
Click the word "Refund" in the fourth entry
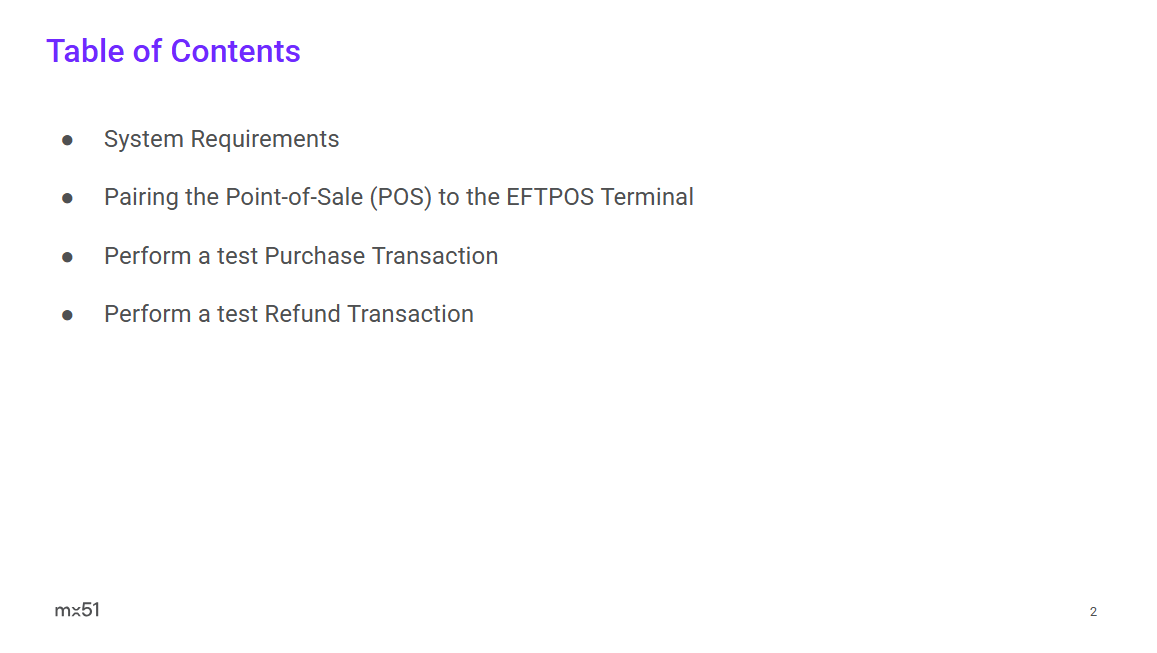[x=302, y=314]
